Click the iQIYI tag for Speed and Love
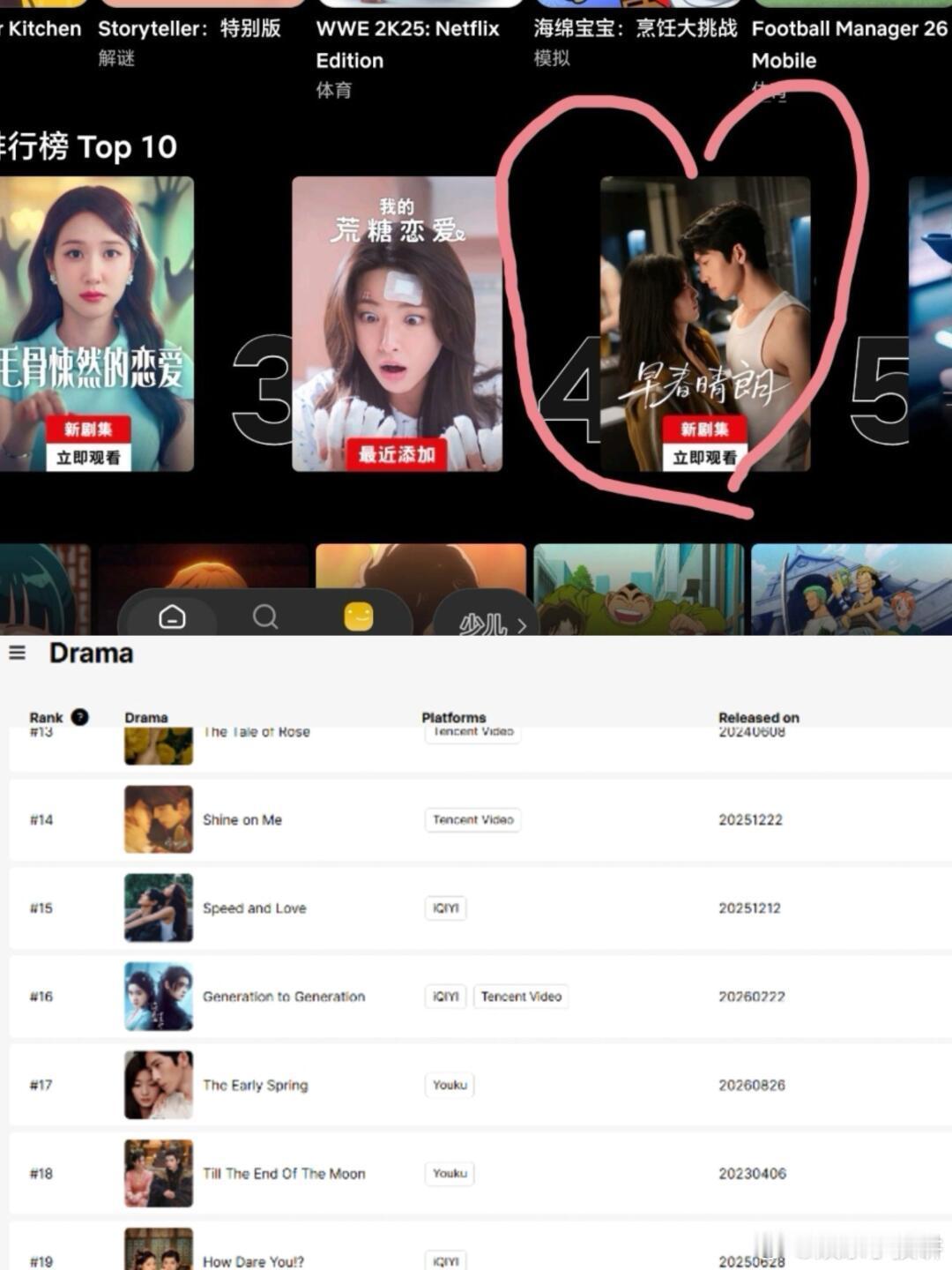The image size is (952, 1270). pos(446,908)
